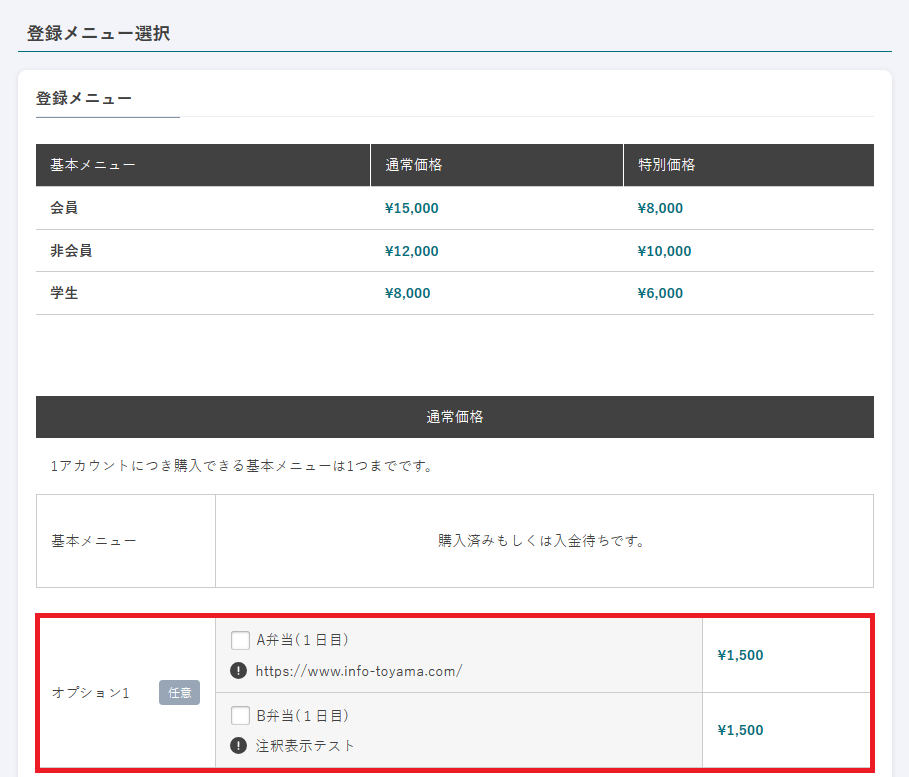Viewport: 909px width, 777px height.
Task: Click the ¥1,500 price for A弁当
Action: click(740, 655)
